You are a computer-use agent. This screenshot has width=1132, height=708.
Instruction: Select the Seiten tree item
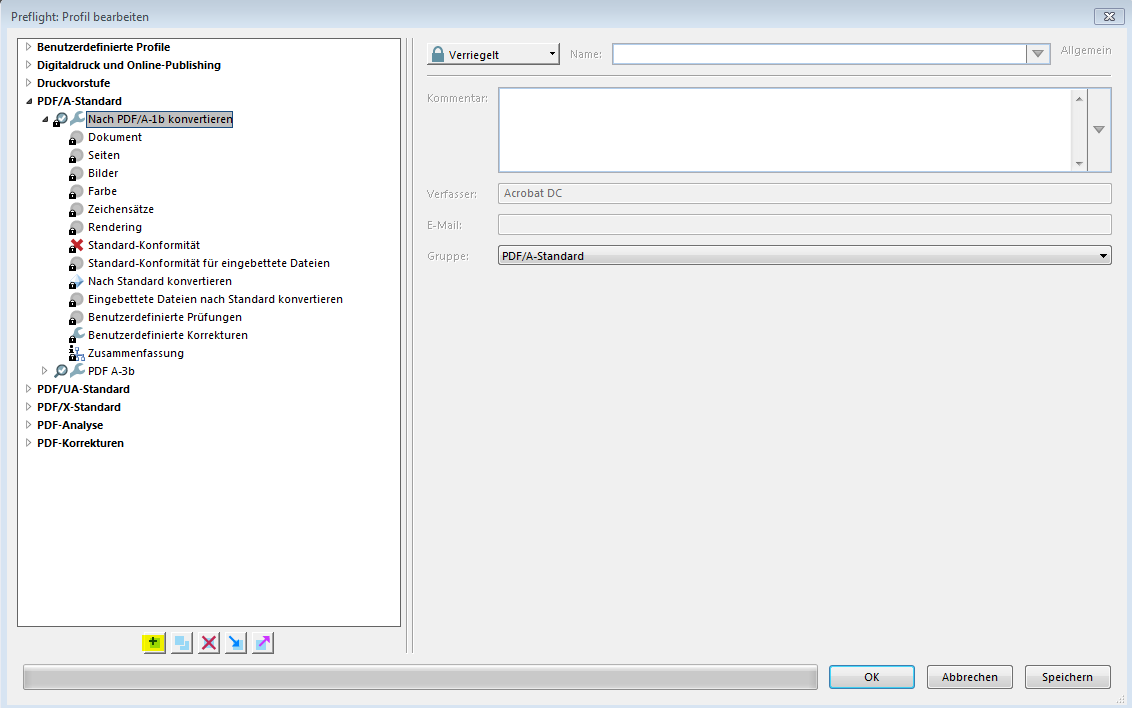pos(104,155)
